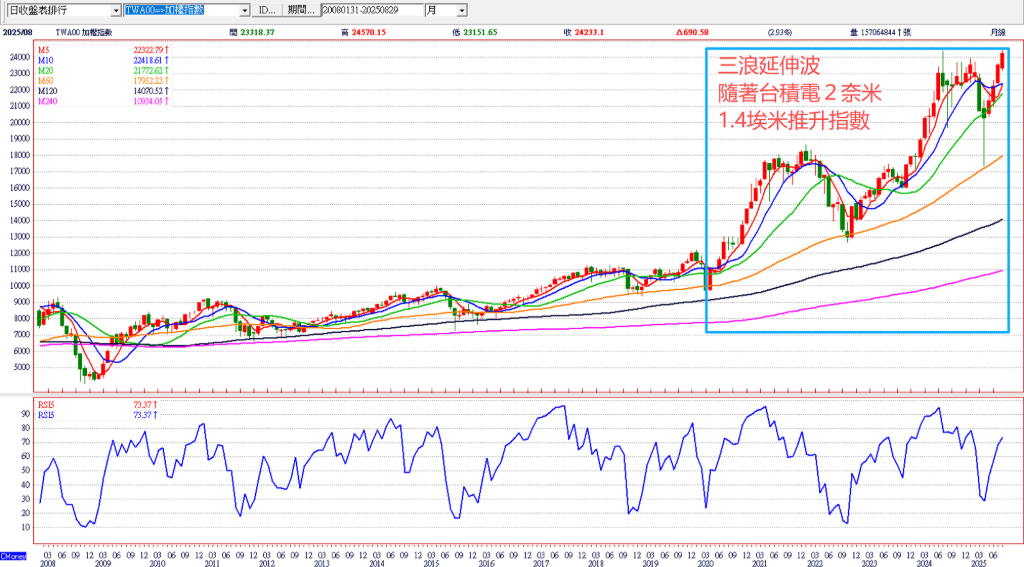Click the CMoney logo in bottom-left corner

coord(13,555)
